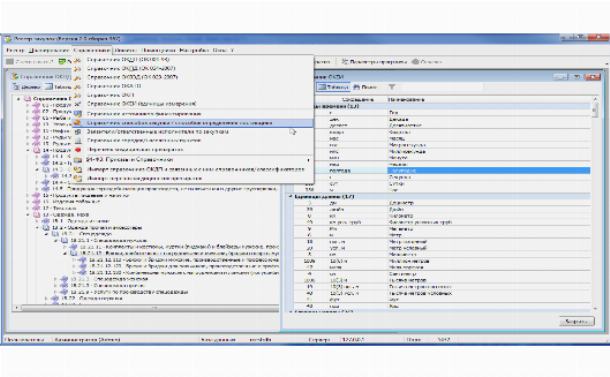Screen dimensions: 610x377
Task: Open the Настройки menu in the menu bar
Action: point(195,50)
